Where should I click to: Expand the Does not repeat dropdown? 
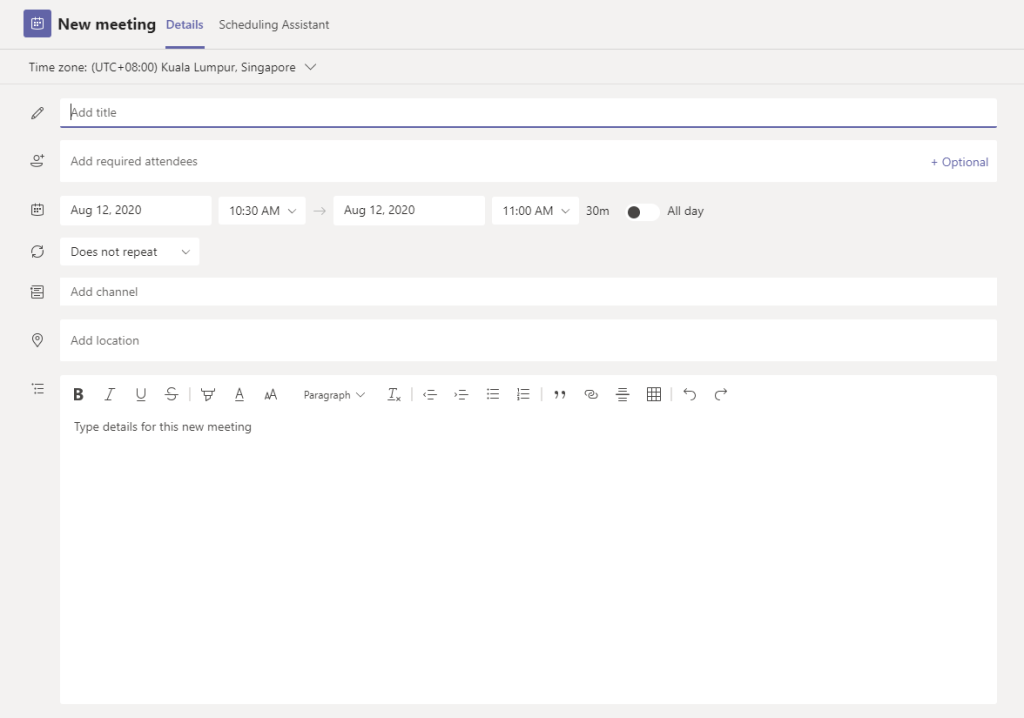tap(129, 252)
